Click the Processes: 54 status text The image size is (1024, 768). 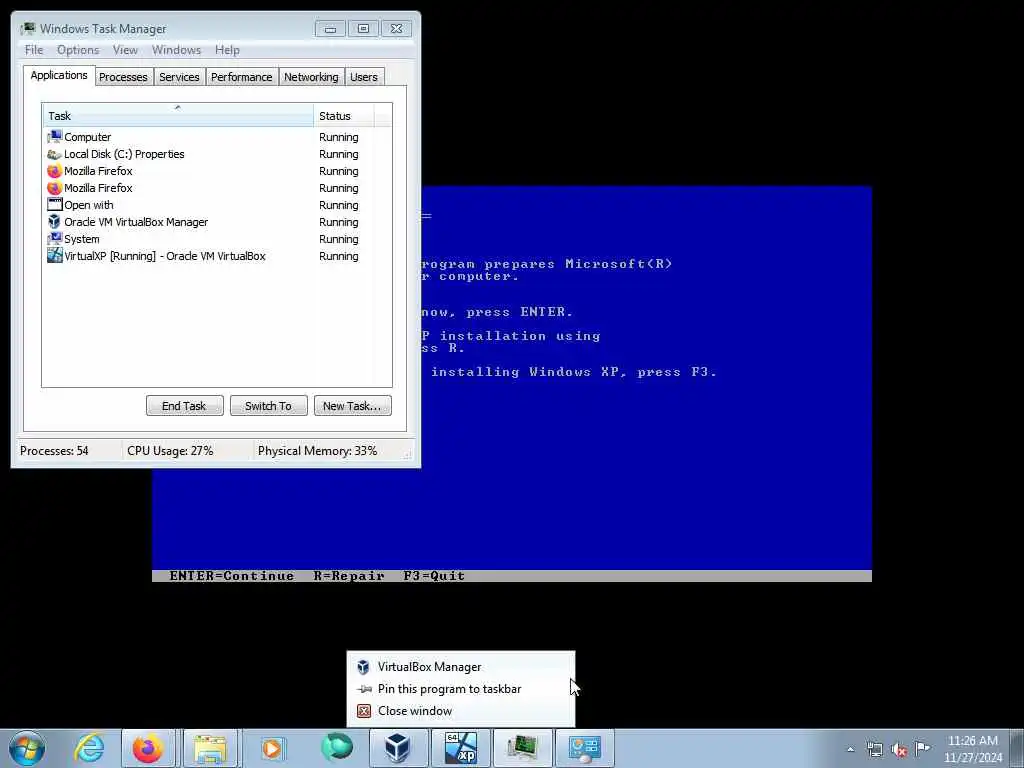54,451
